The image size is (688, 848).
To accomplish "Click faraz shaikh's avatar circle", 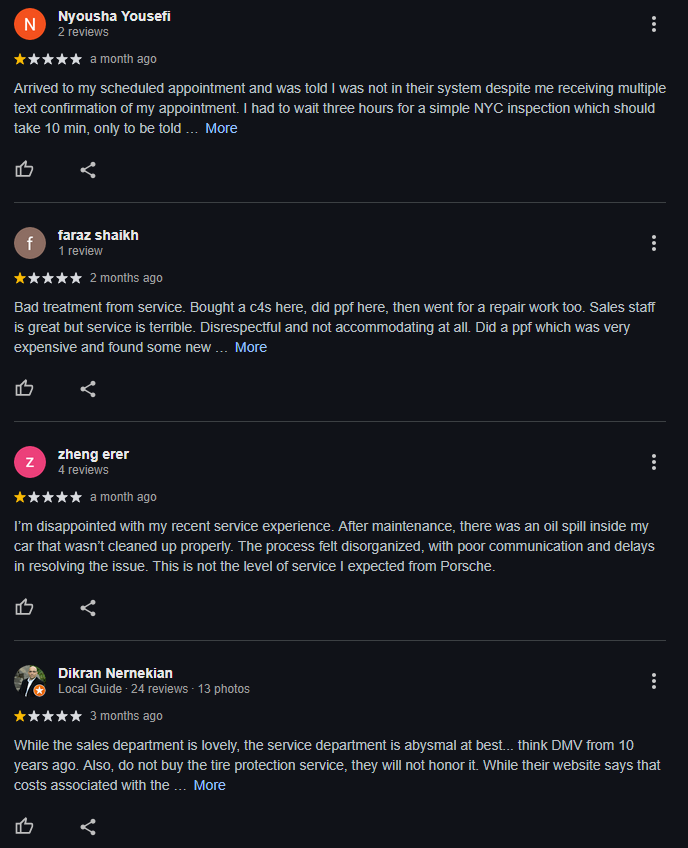I will [30, 243].
